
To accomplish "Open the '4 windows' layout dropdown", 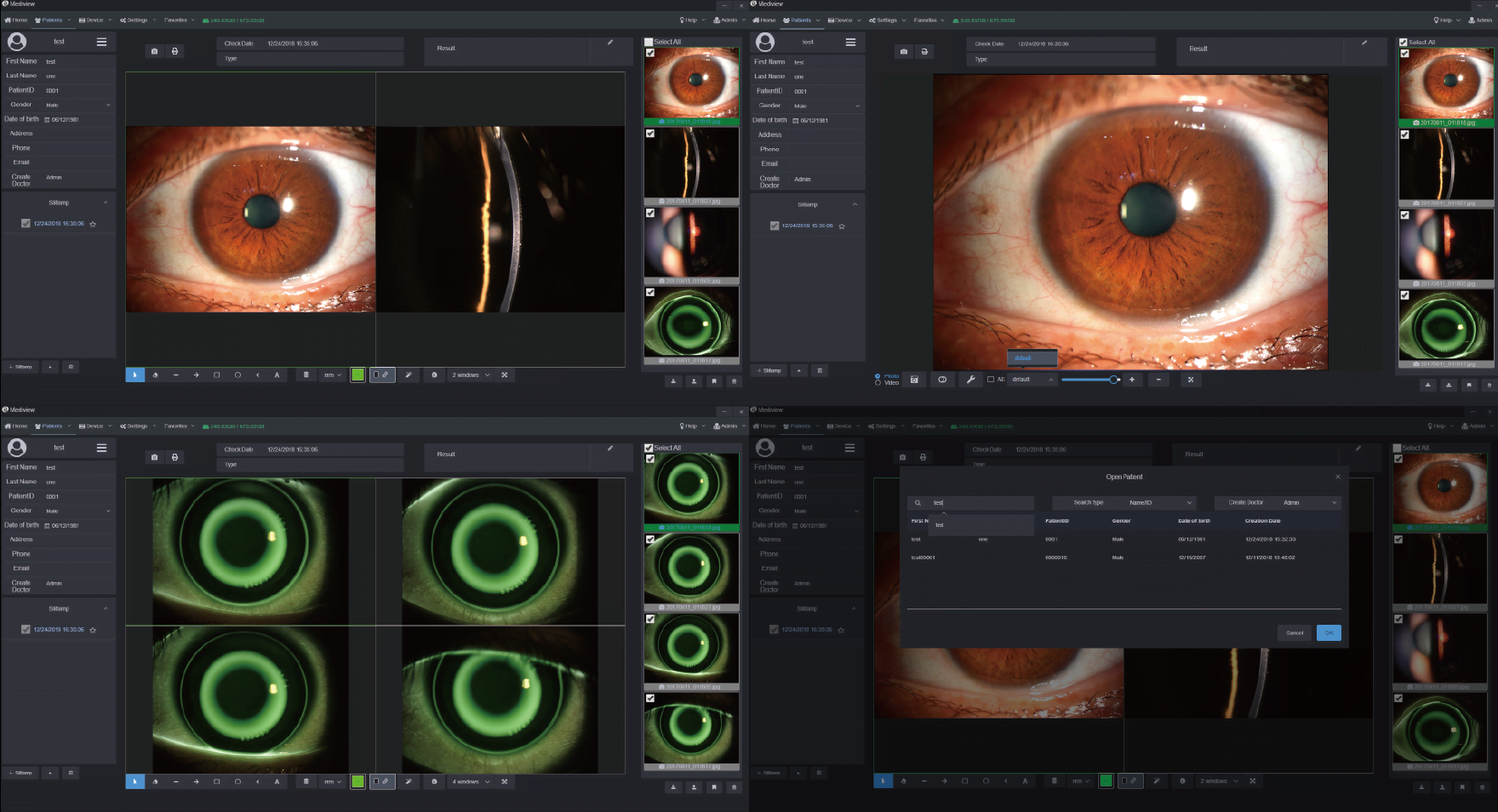I will tap(471, 781).
